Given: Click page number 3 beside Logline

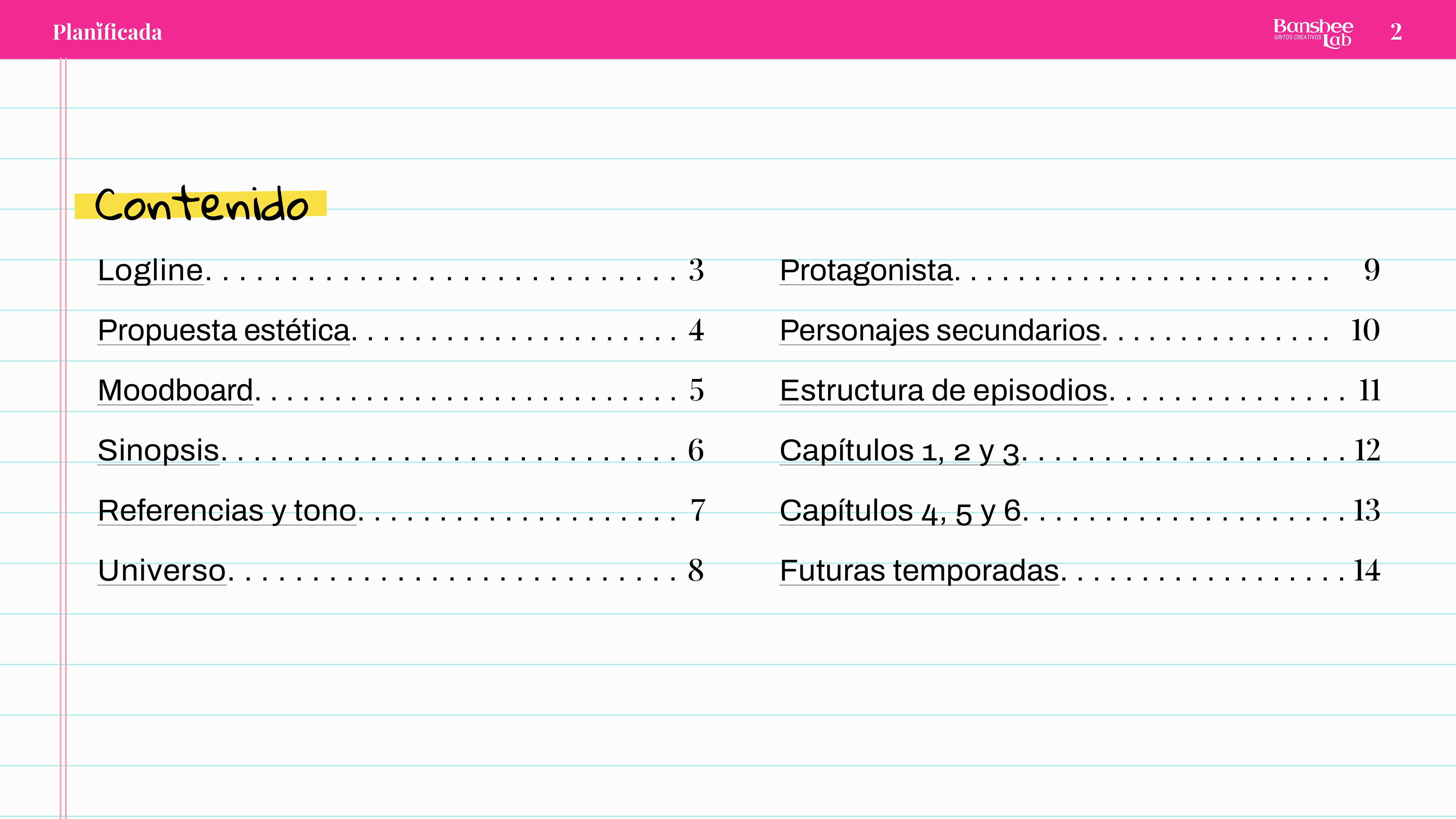Looking at the screenshot, I should coord(697,270).
